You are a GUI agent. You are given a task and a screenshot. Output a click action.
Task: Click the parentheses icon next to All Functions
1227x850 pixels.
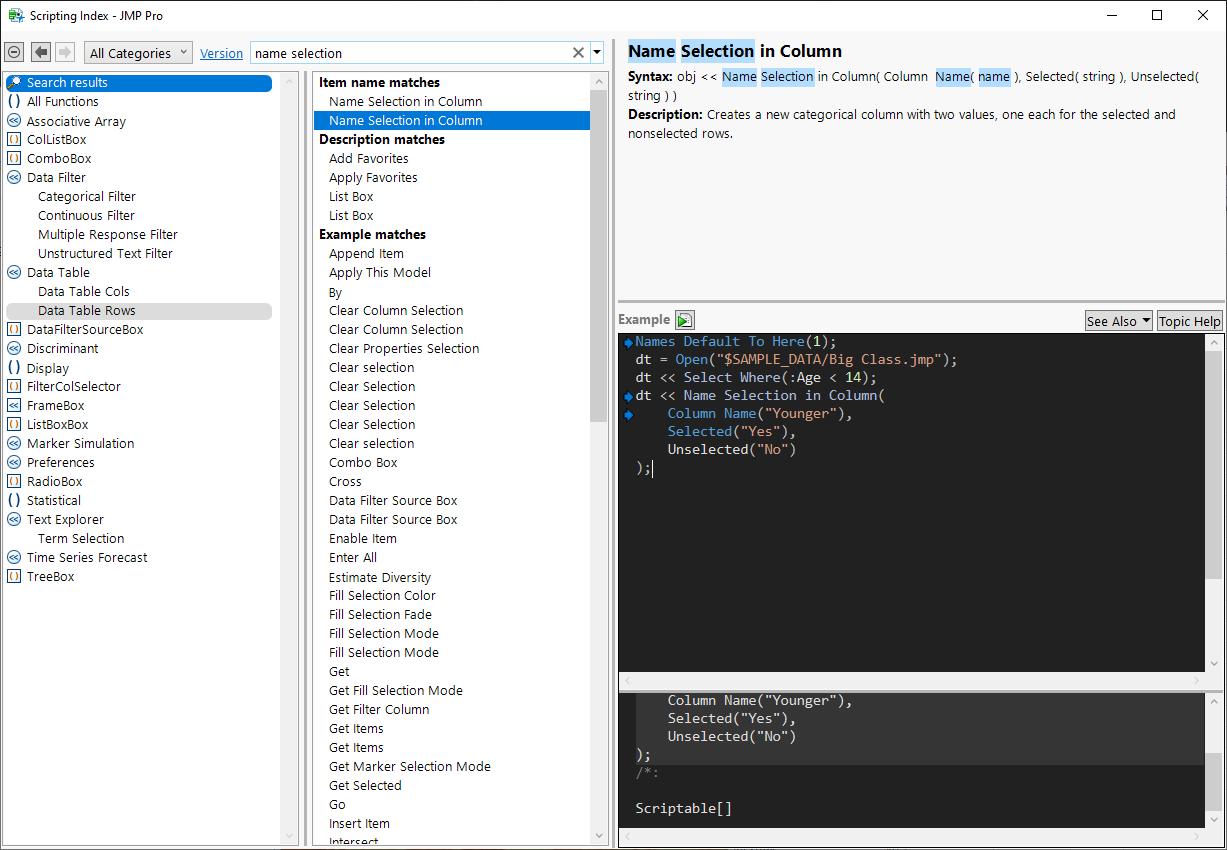[14, 102]
